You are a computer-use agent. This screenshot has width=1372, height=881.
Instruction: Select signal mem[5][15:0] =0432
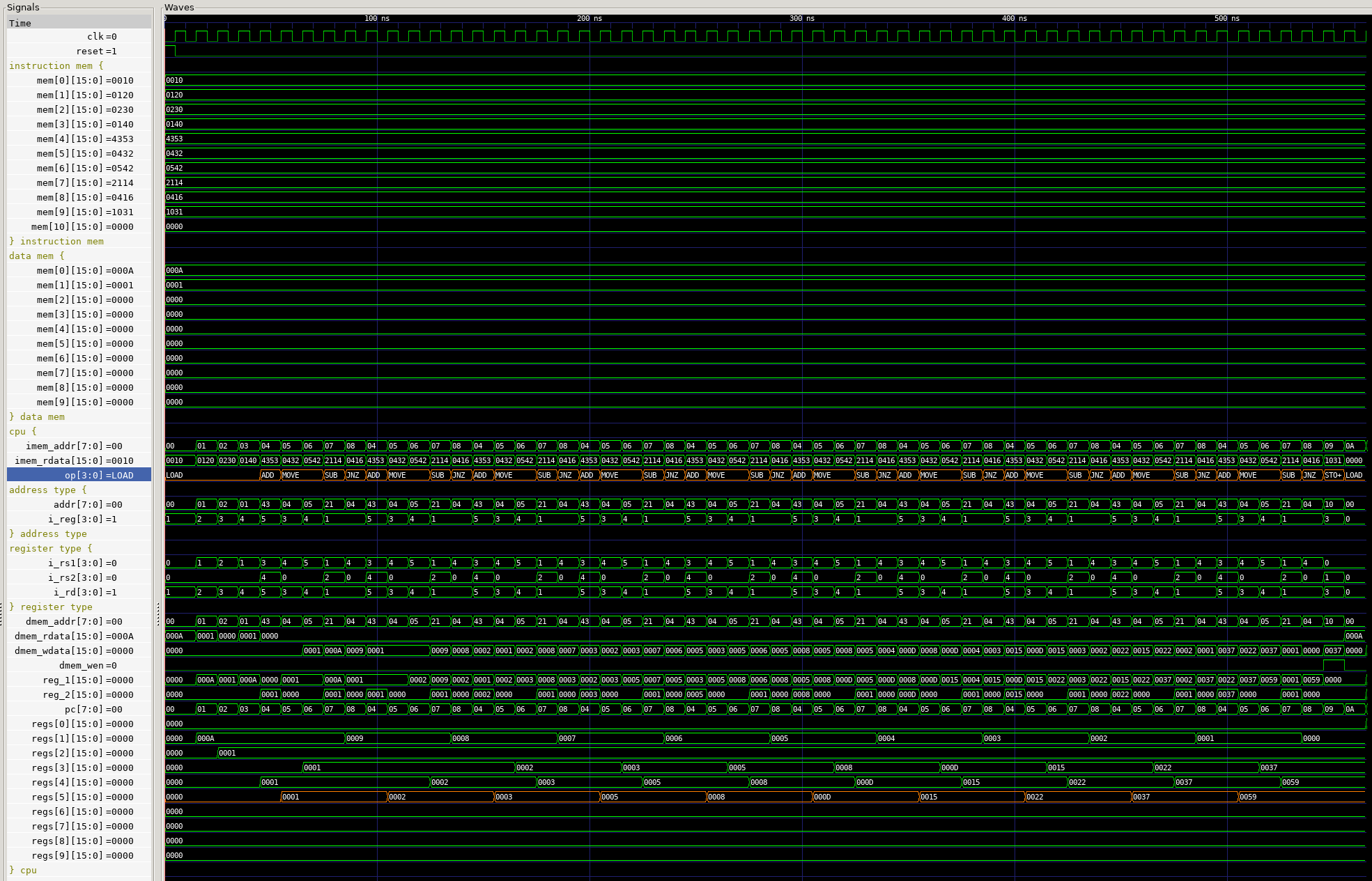click(x=79, y=153)
